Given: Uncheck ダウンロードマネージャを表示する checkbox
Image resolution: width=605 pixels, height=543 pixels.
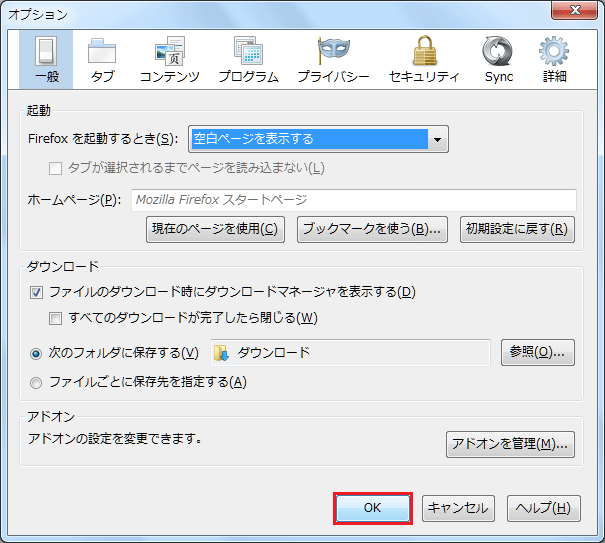Looking at the screenshot, I should 36,293.
